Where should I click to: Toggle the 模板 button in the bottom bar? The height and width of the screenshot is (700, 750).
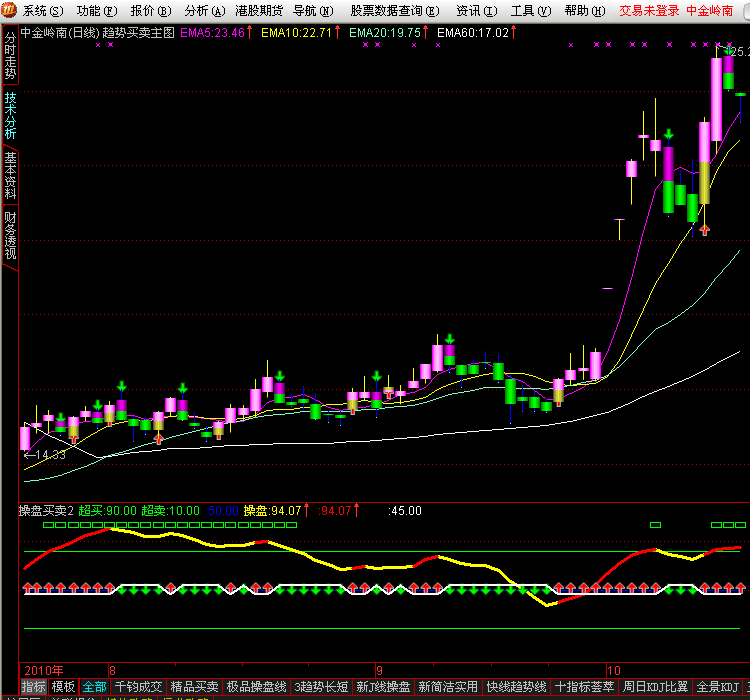coord(64,687)
